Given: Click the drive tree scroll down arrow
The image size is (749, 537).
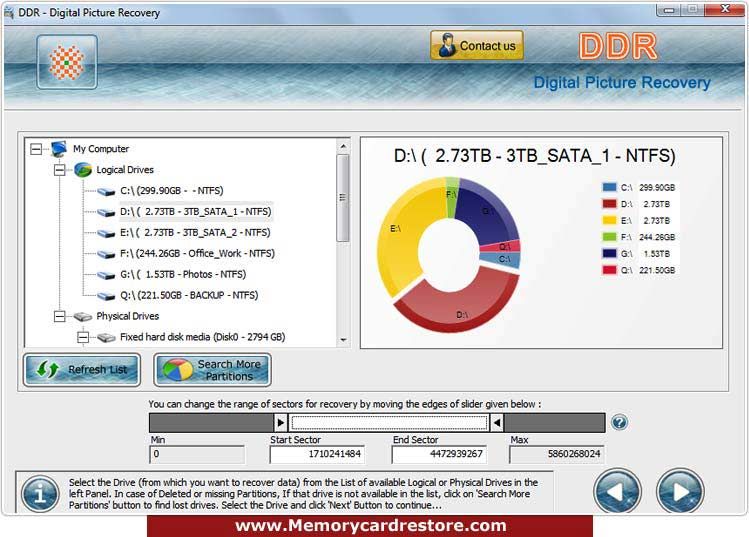Looking at the screenshot, I should 343,340.
